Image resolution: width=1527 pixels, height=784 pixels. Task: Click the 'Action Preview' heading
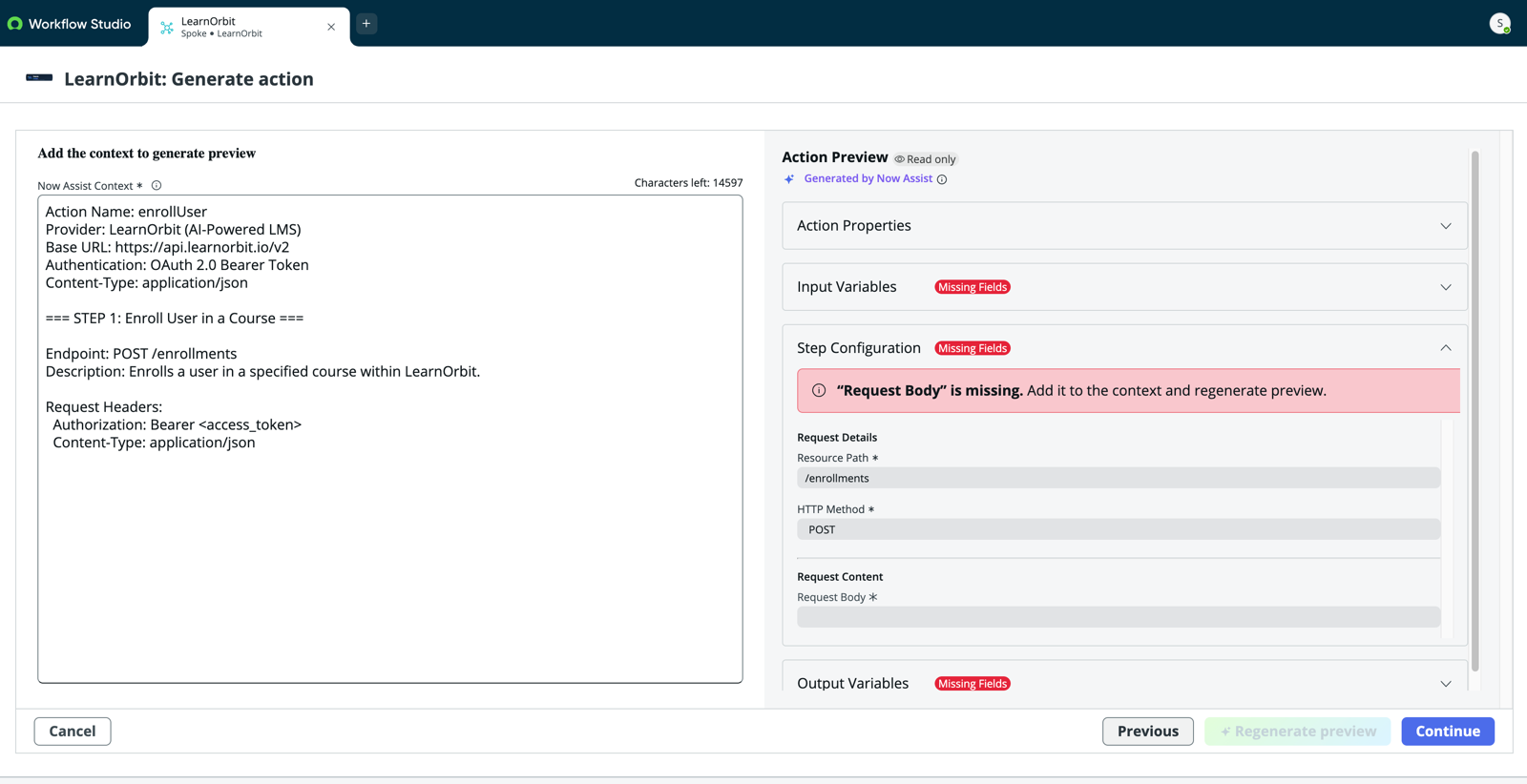tap(834, 157)
